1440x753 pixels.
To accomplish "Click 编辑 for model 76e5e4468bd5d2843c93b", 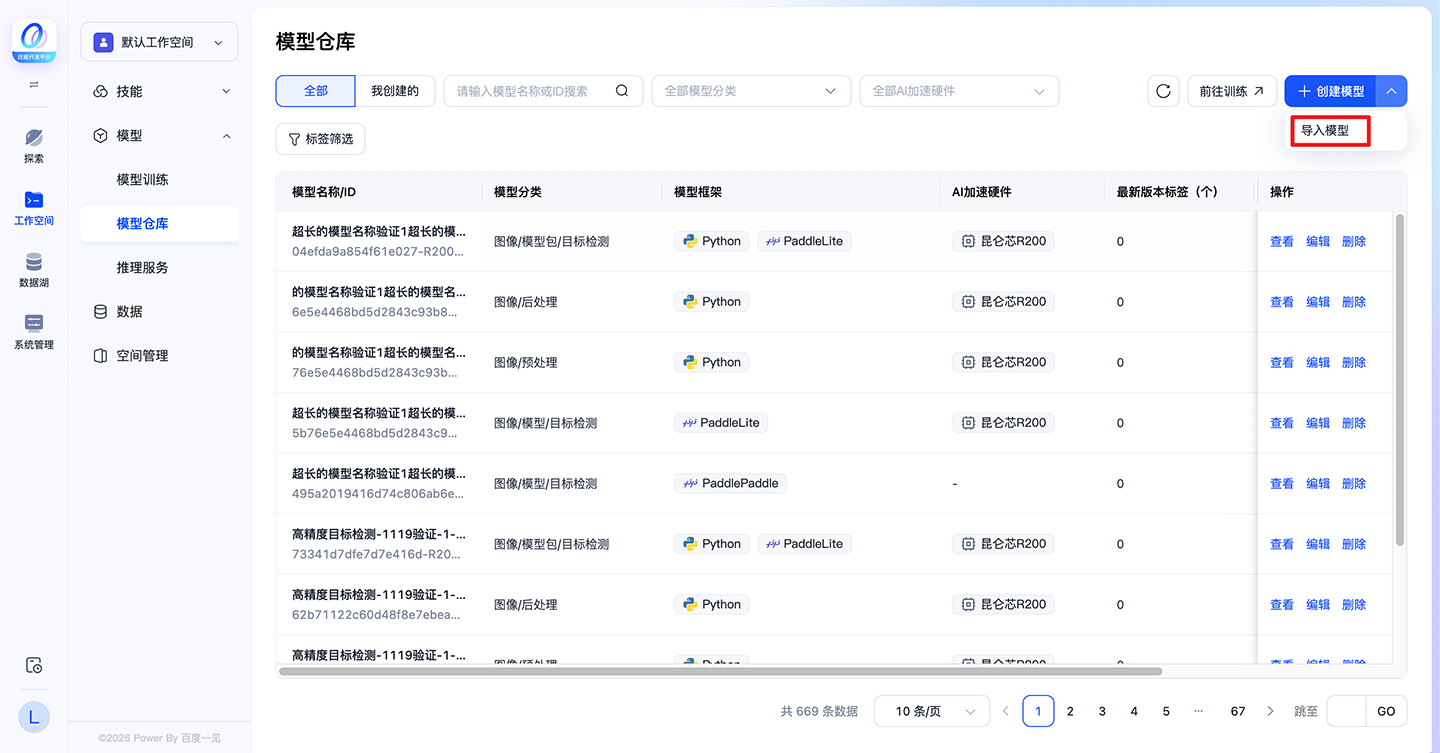I will coord(1318,362).
